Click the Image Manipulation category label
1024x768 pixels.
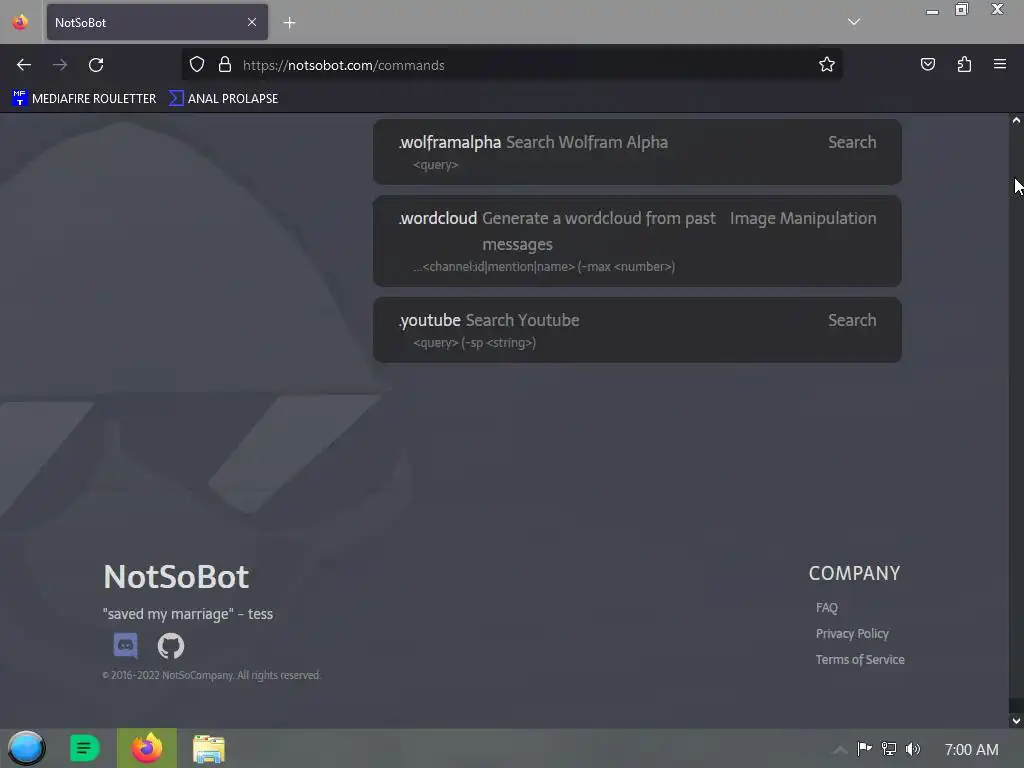(803, 218)
